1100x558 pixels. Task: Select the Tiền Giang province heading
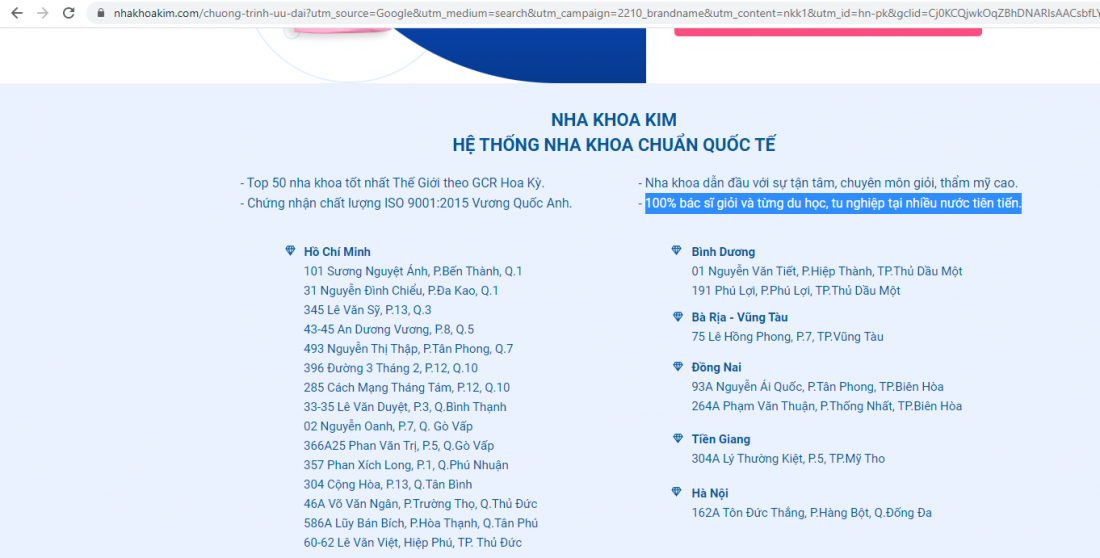point(721,439)
